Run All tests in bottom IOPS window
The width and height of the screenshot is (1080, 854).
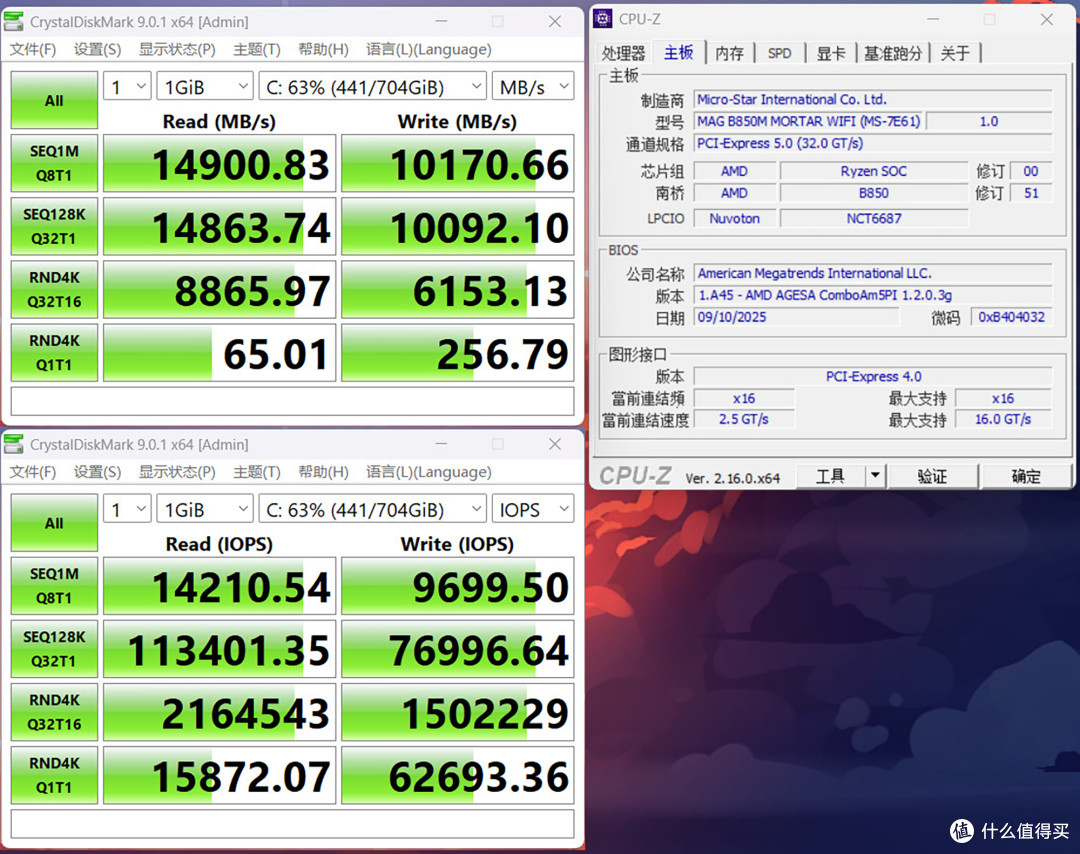click(x=54, y=523)
